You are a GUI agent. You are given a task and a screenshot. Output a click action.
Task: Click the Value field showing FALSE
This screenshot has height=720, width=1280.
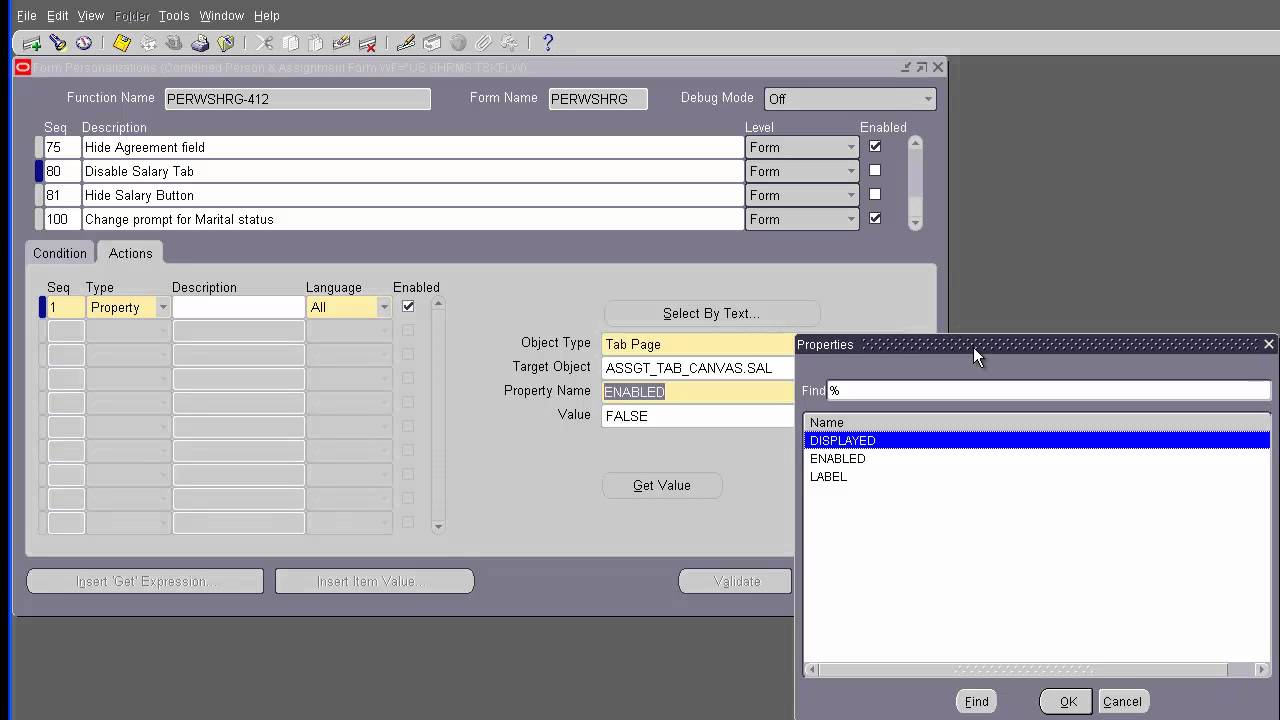point(698,416)
